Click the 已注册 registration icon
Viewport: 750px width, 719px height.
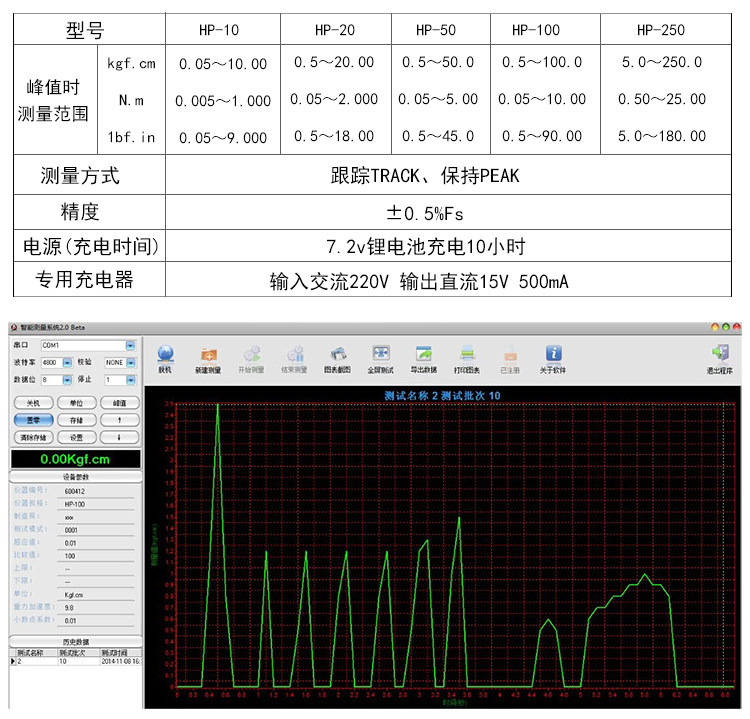(x=510, y=355)
